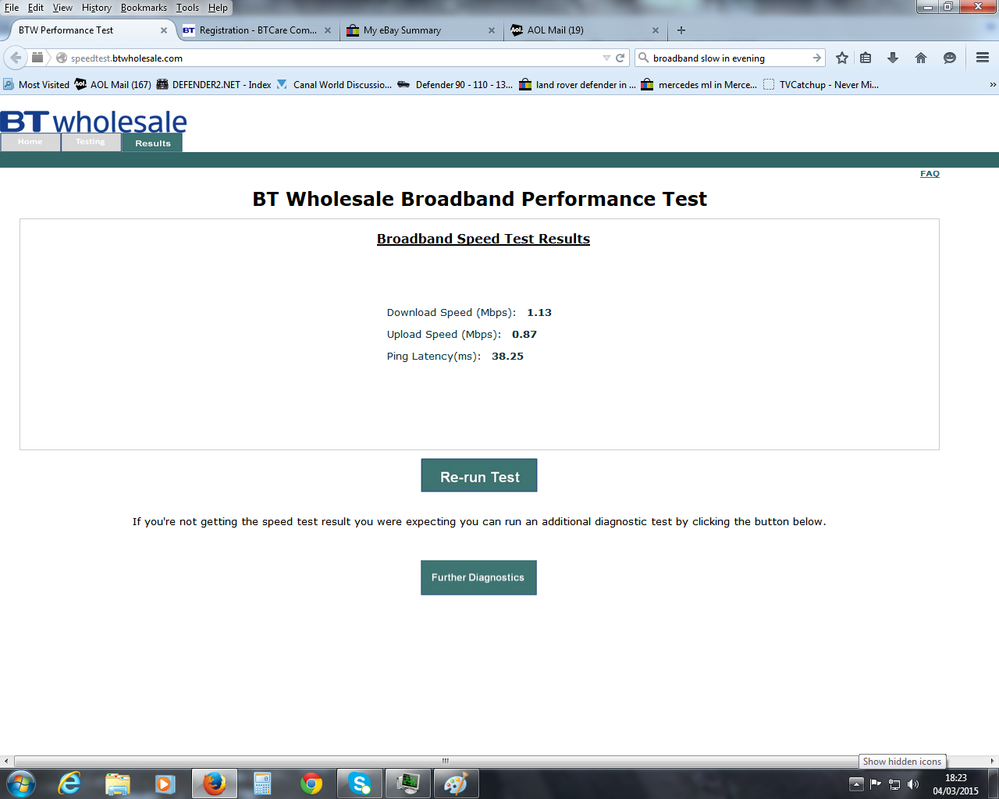Select the Testing page tab
This screenshot has width=999, height=799.
90,142
